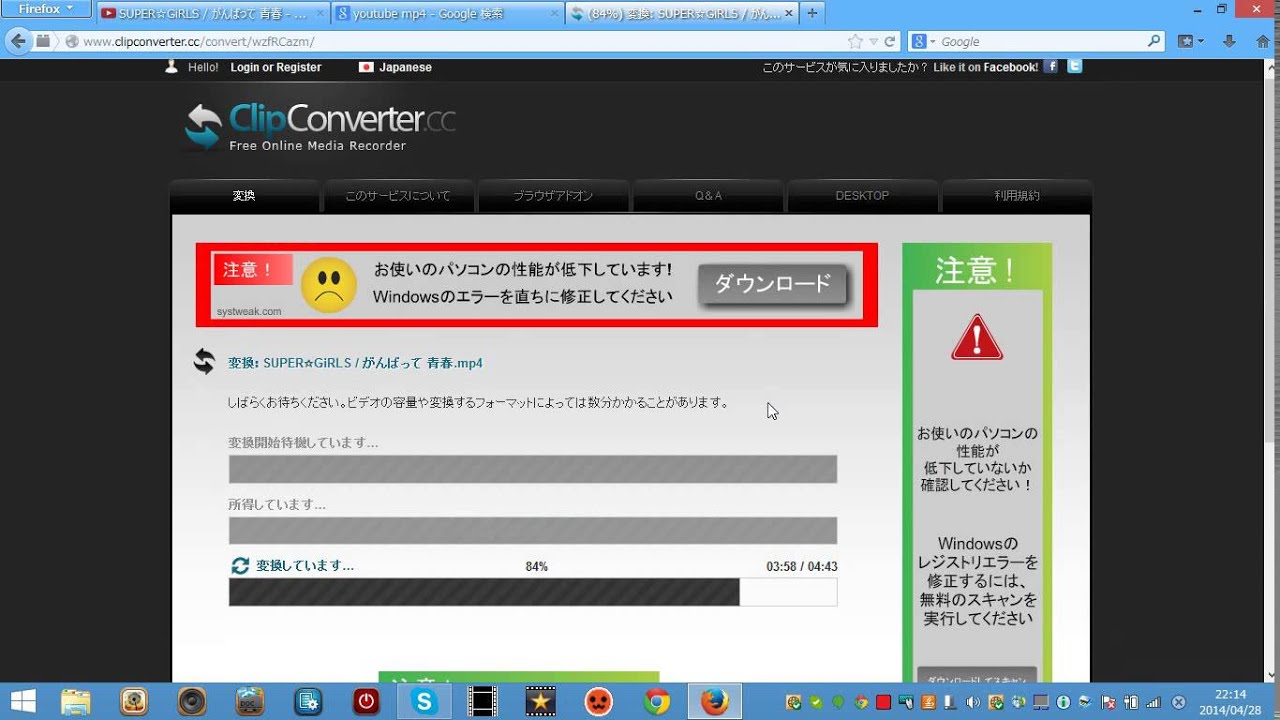This screenshot has width=1280, height=720.
Task: Click the 03:58 / 04:43 time text
Action: tap(802, 566)
